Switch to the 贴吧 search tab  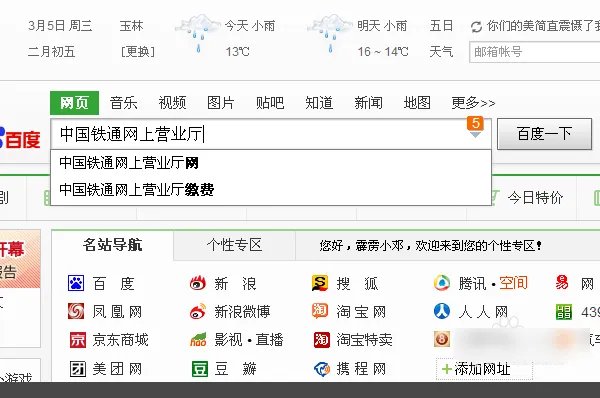270,103
